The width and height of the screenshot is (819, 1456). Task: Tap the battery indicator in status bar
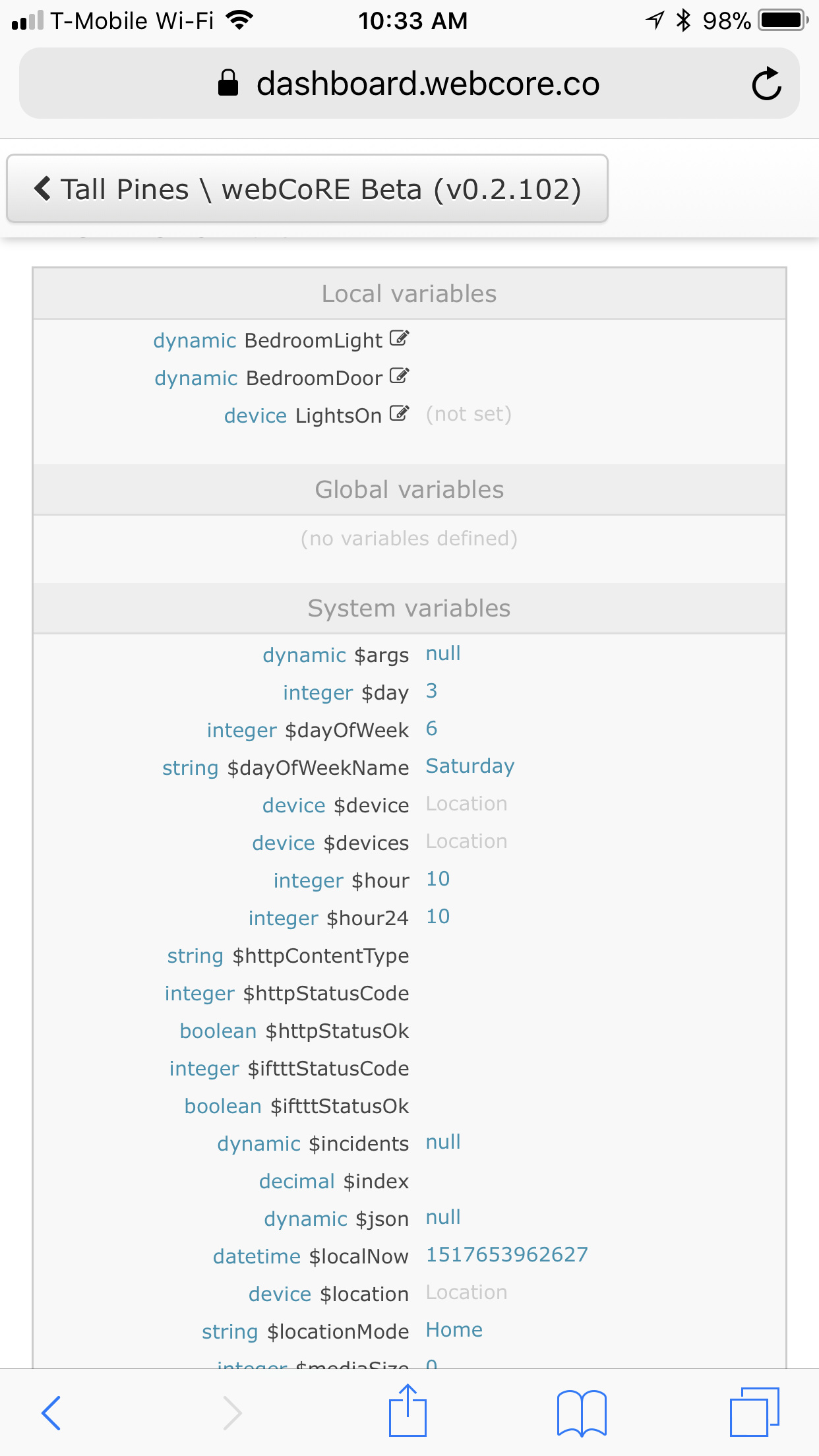coord(783,20)
